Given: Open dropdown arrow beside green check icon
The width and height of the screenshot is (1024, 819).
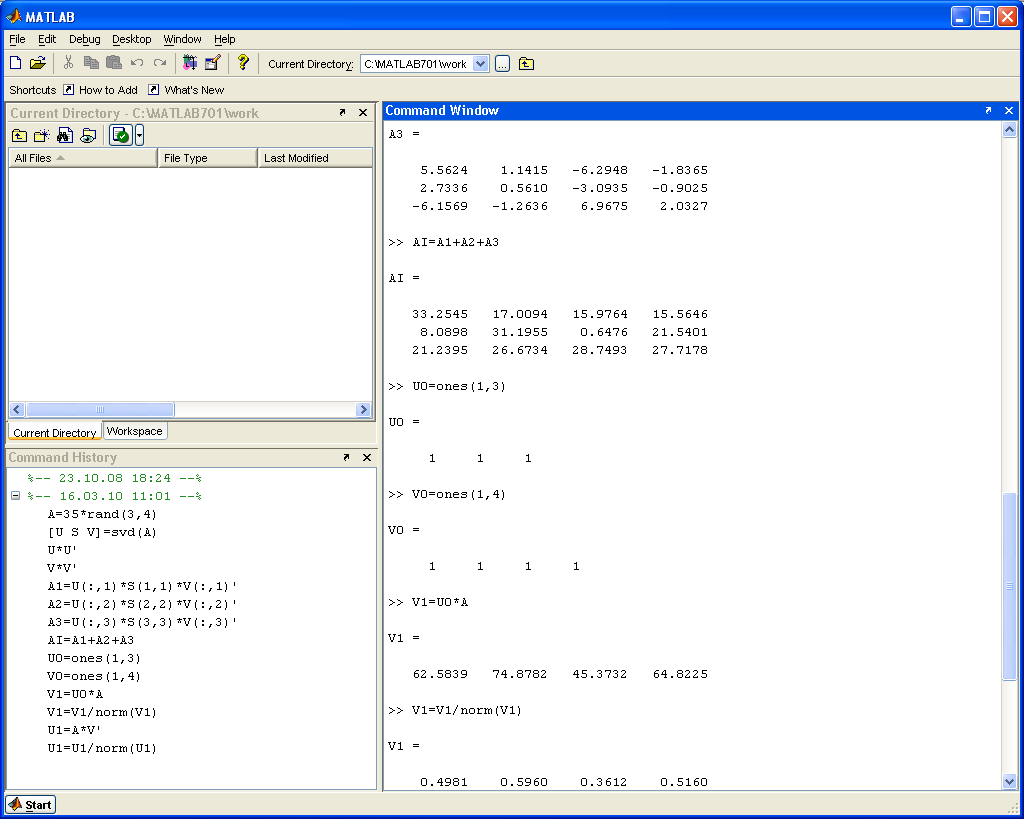Looking at the screenshot, I should pyautogui.click(x=139, y=135).
